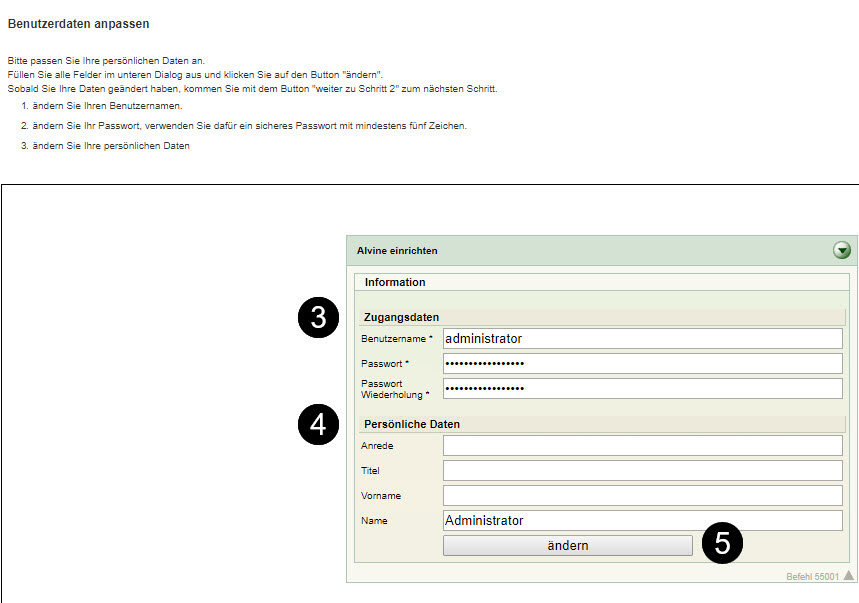
Task: Select the Name field containing Administrator
Action: [x=642, y=520]
